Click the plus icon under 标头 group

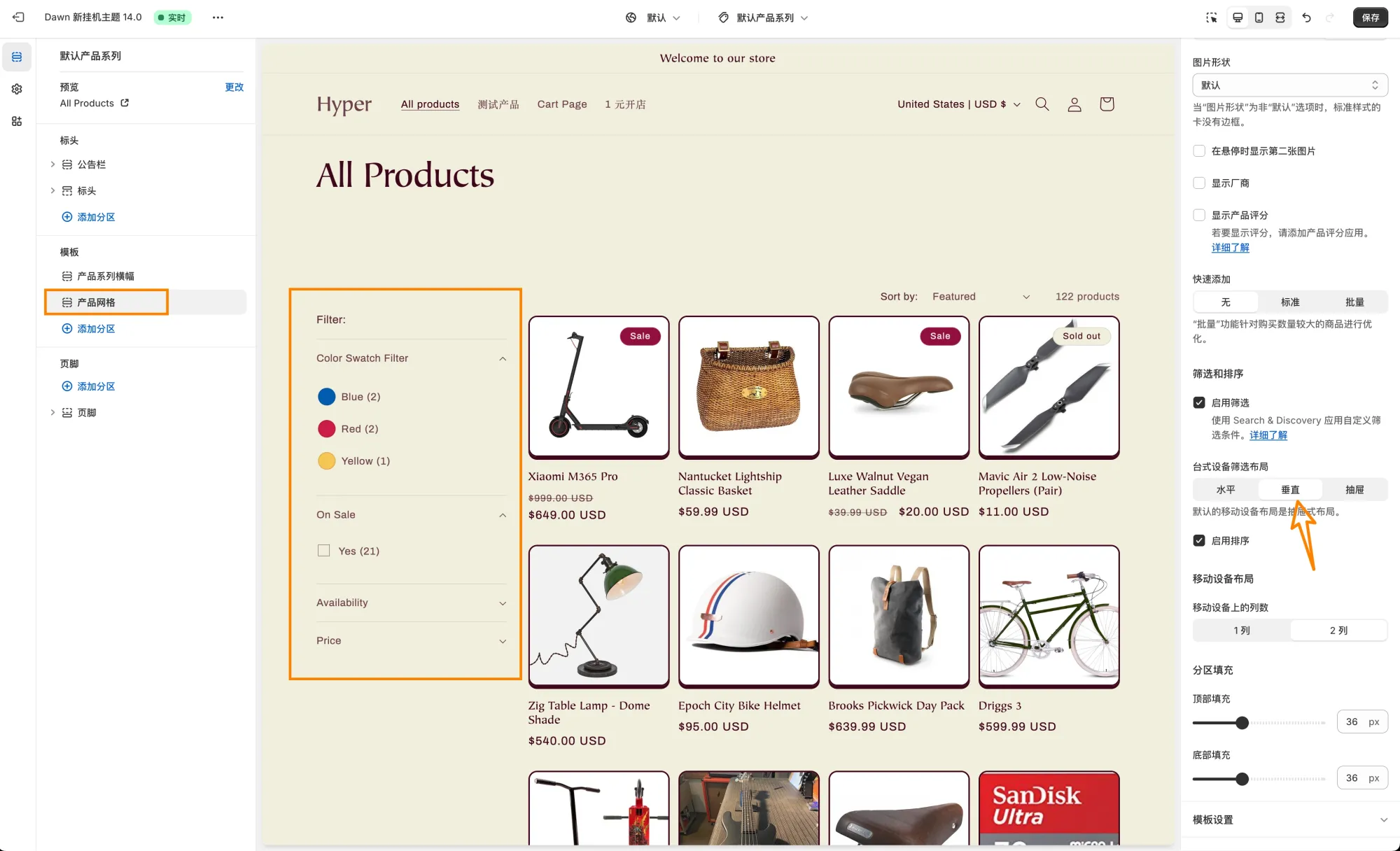pos(67,217)
